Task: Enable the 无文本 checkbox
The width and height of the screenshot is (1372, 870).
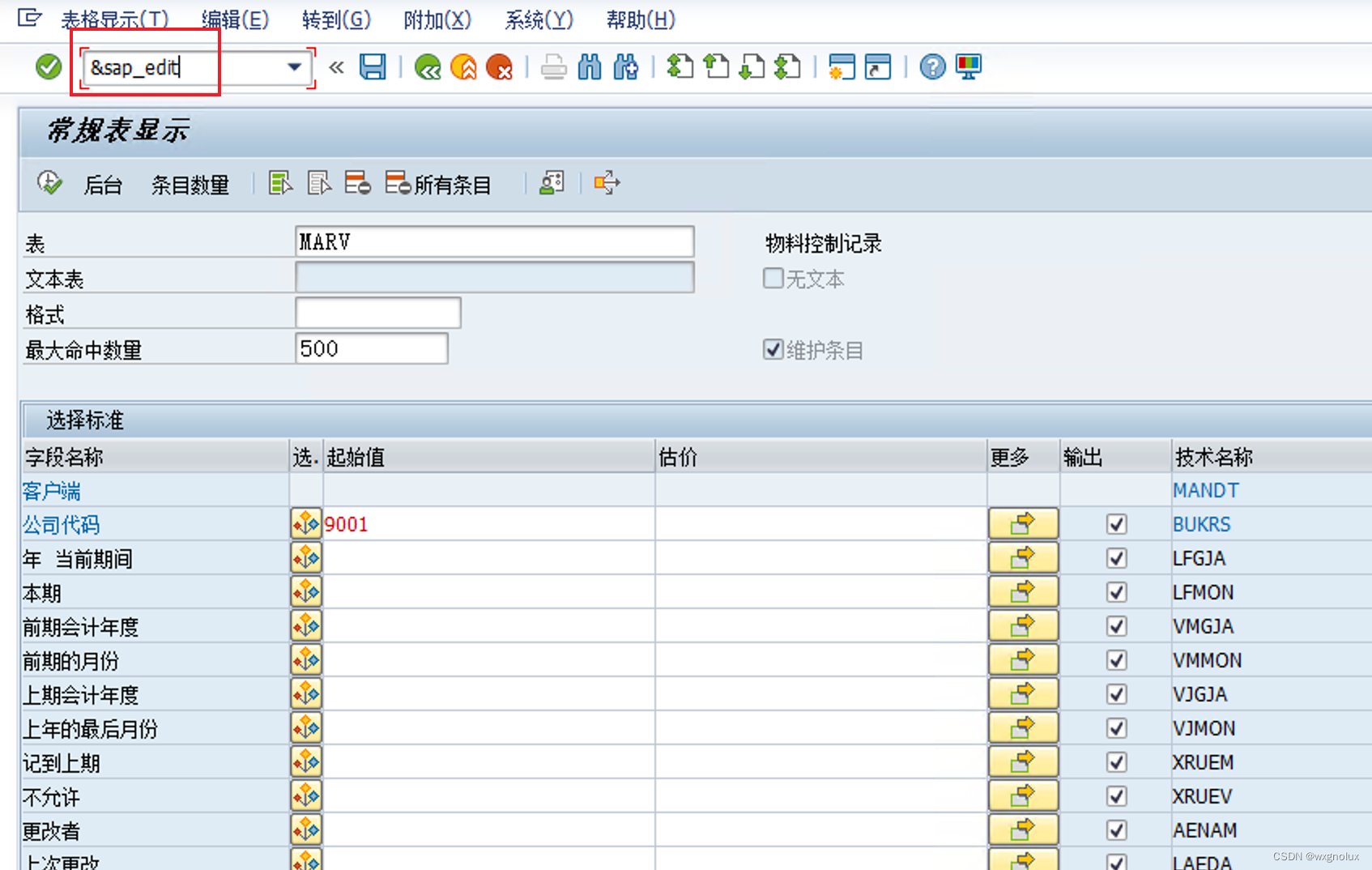Action: pos(773,279)
